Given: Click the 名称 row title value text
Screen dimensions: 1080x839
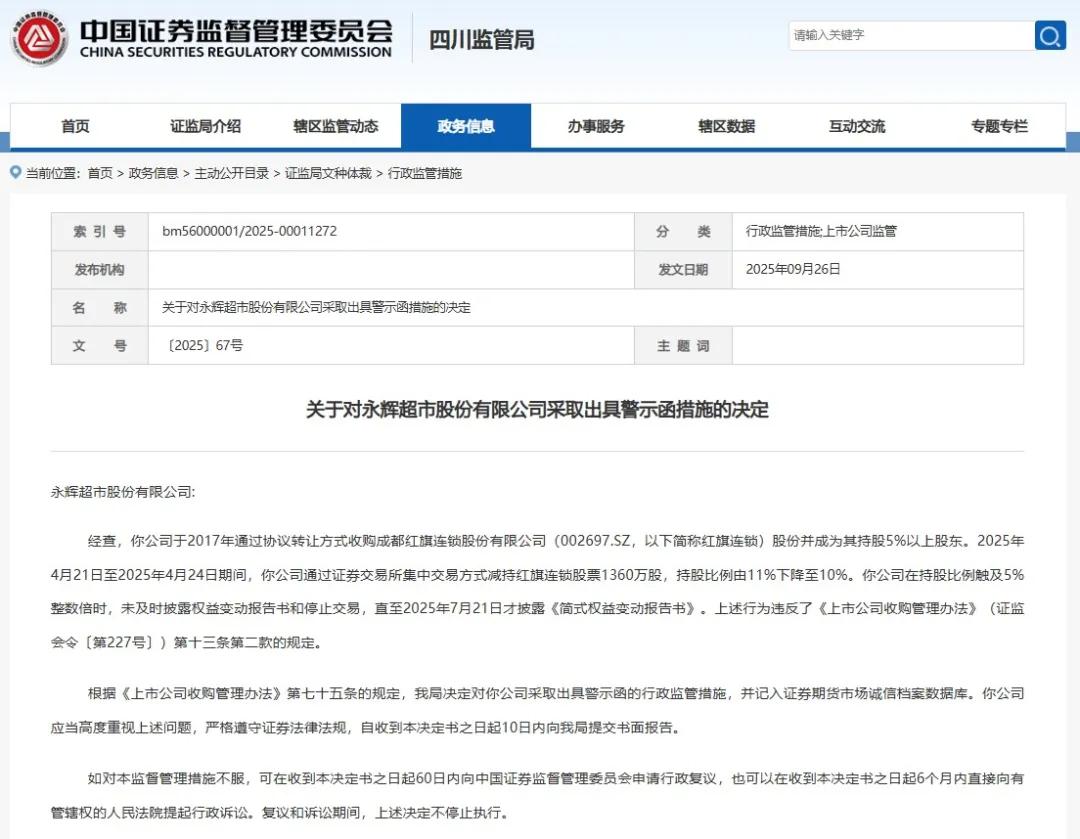Looking at the screenshot, I should click(316, 307).
